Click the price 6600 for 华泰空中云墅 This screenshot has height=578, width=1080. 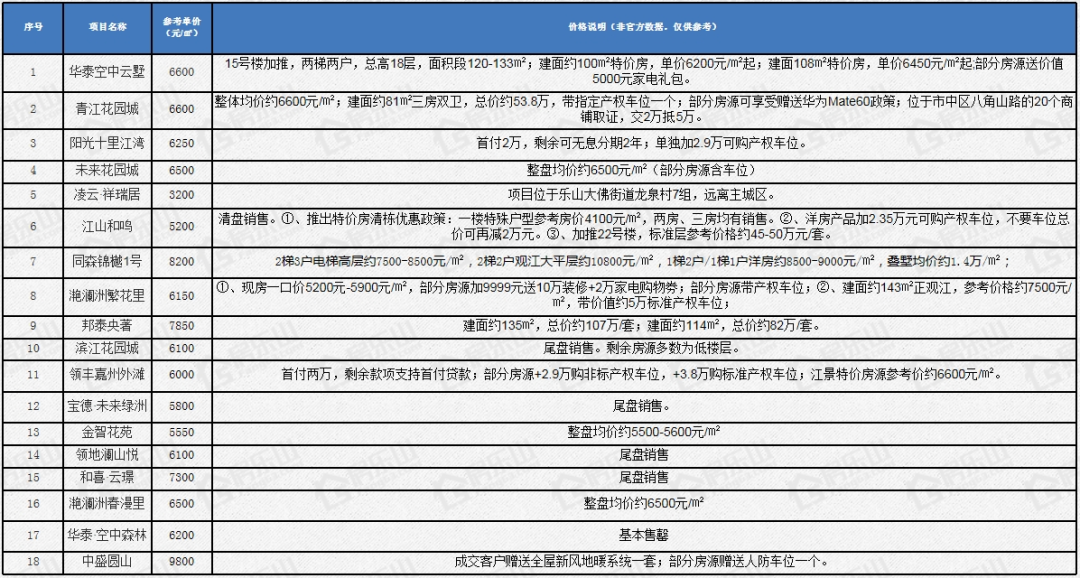tap(183, 72)
